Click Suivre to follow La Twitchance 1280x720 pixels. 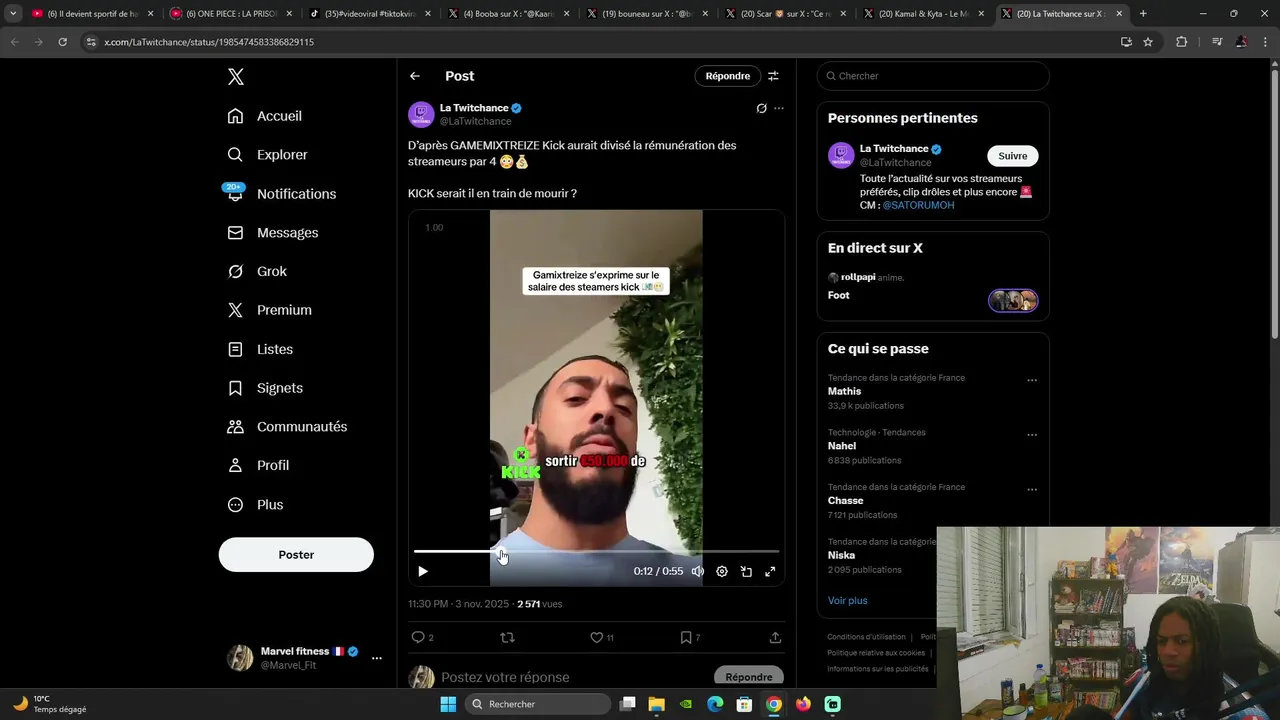point(1012,156)
